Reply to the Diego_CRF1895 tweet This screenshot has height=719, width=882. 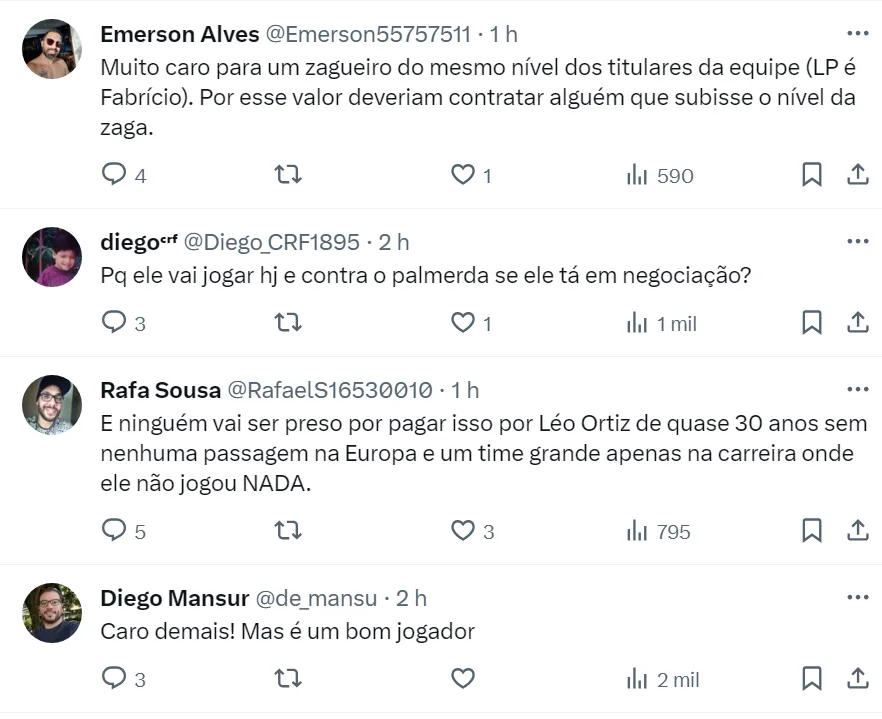pos(115,323)
